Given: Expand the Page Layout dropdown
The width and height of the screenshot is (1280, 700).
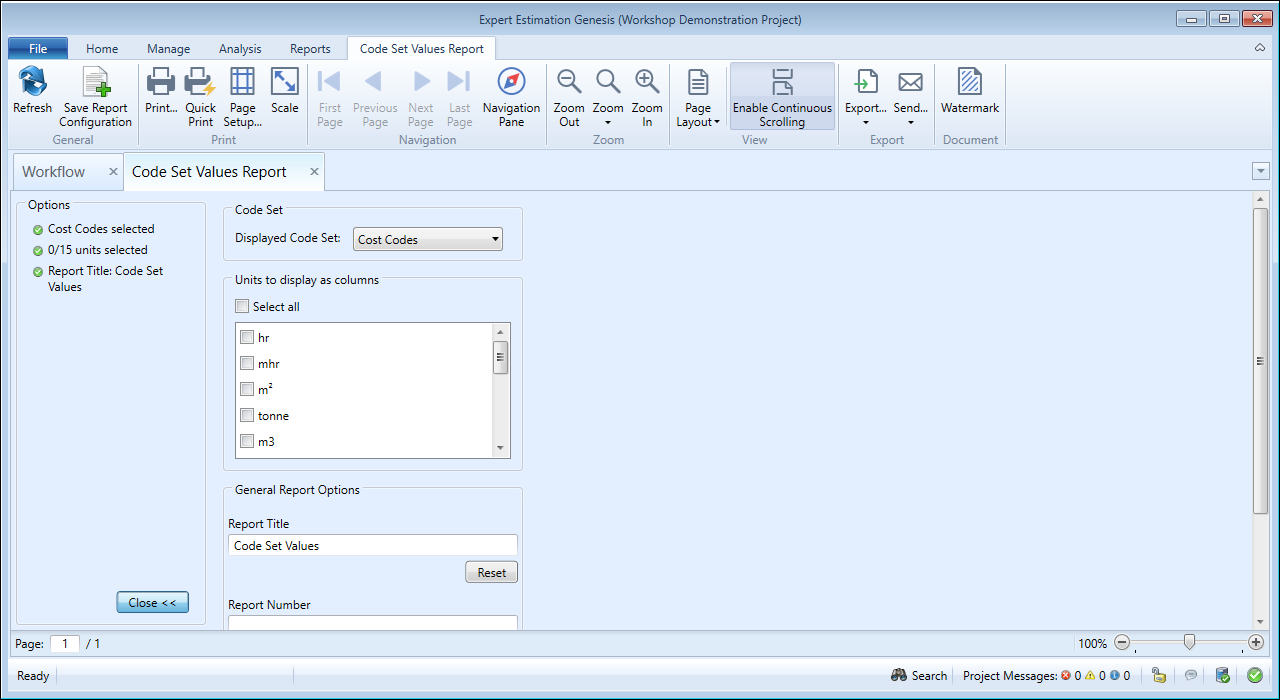Looking at the screenshot, I should (698, 98).
